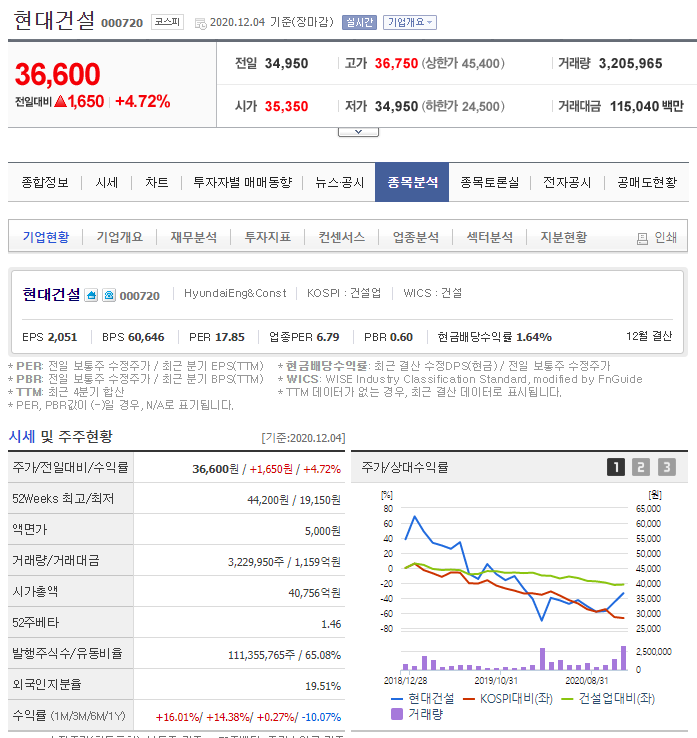This screenshot has width=697, height=738.
Task: Go to the 기업개요 sub-tab
Action: coord(120,237)
